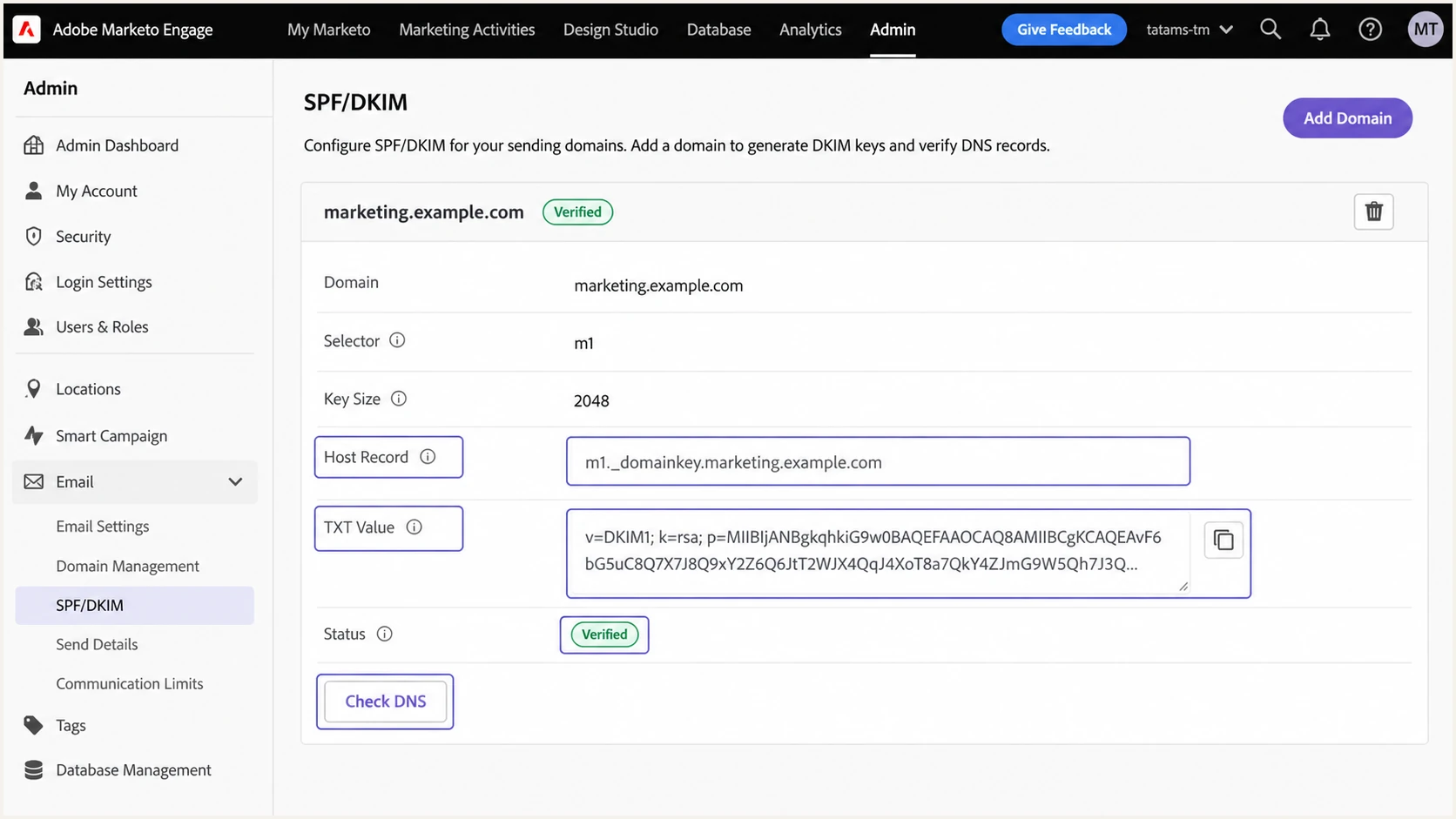Click the Verified badge in Status row
1456x819 pixels.
point(604,634)
